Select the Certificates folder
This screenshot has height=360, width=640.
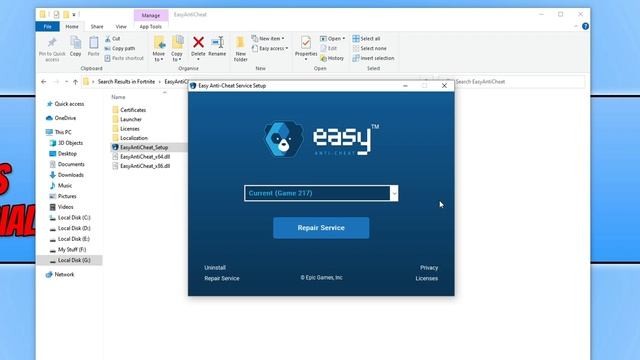tap(129, 110)
